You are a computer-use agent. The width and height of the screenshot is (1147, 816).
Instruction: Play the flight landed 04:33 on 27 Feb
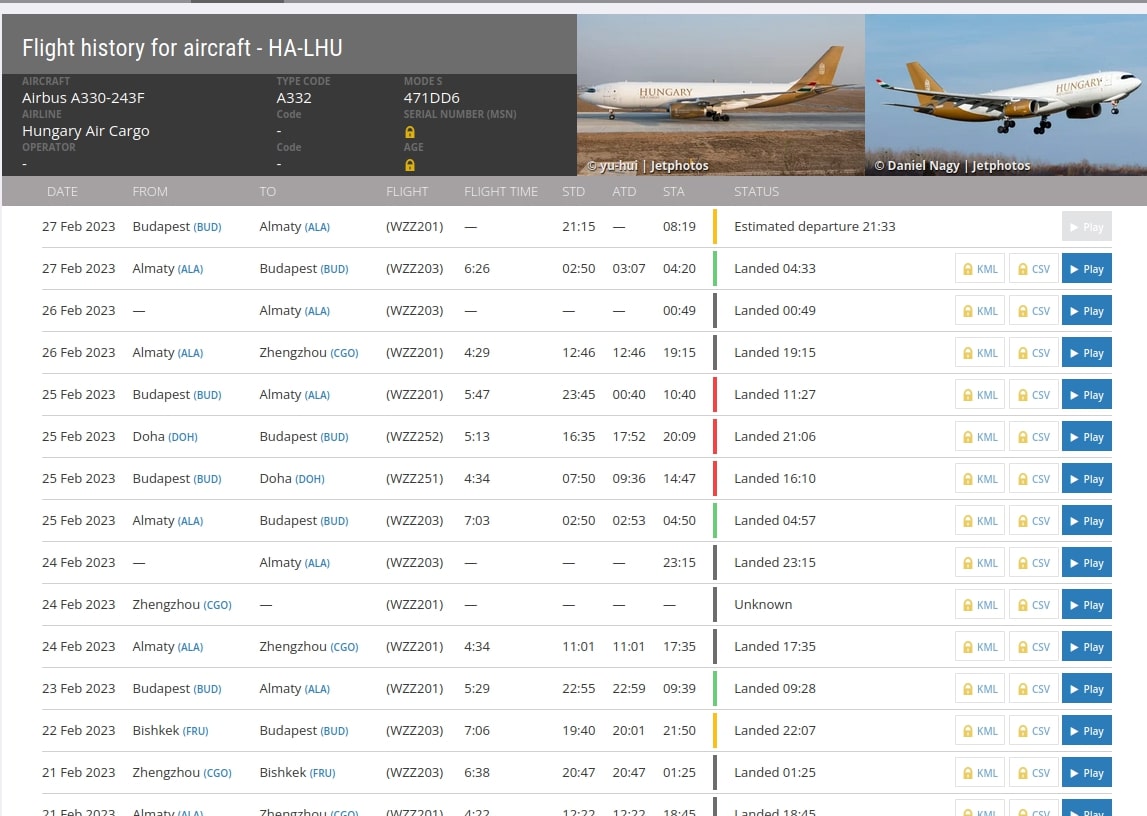[x=1086, y=269]
